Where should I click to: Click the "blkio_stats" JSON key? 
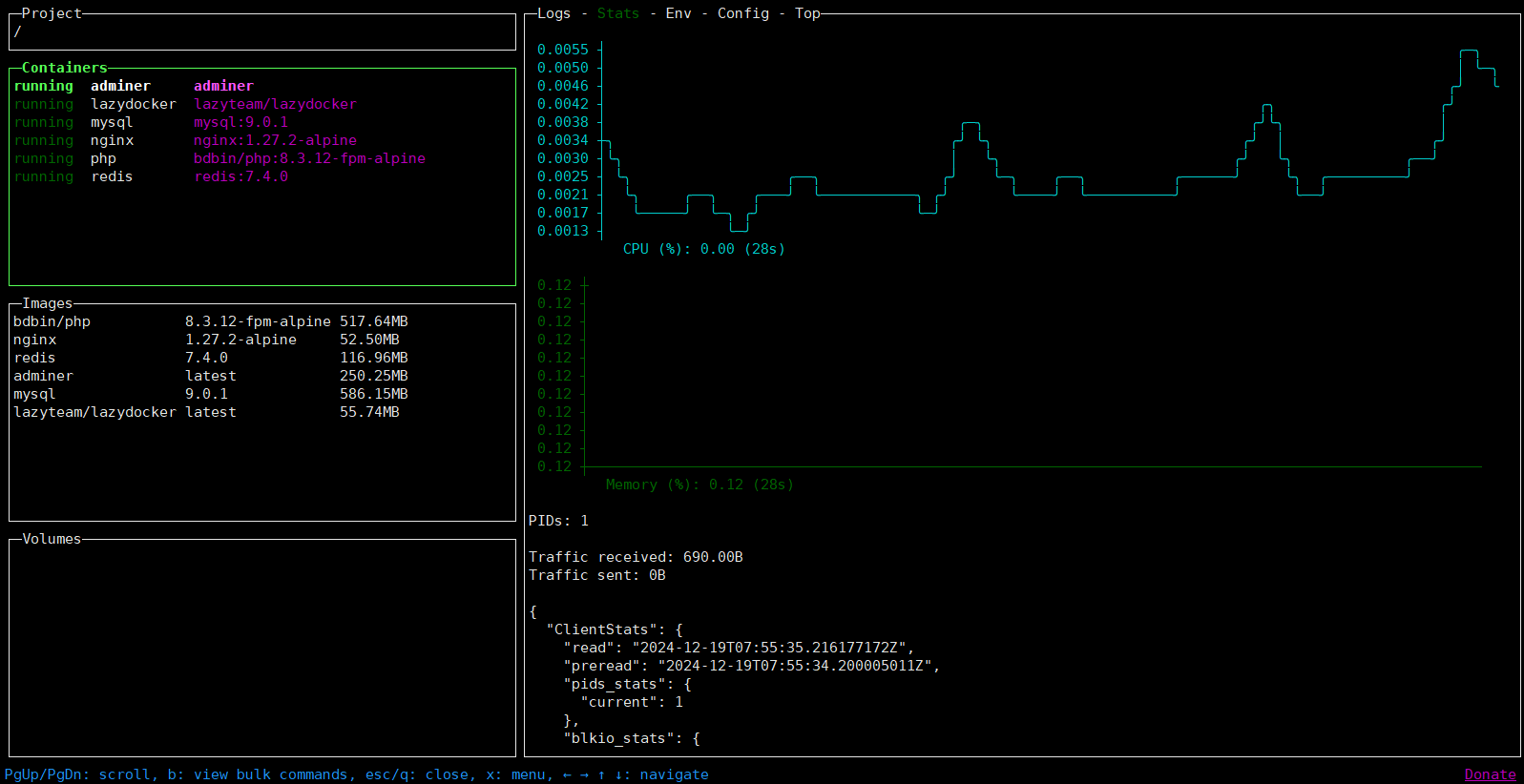click(618, 738)
